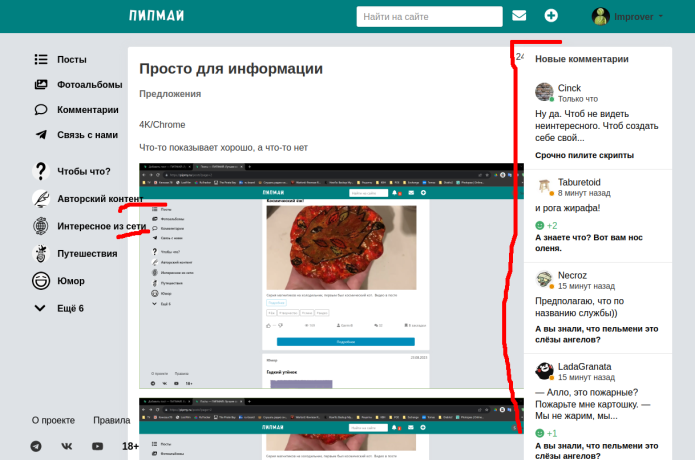Open the LadaGranata username link

[x=584, y=366]
